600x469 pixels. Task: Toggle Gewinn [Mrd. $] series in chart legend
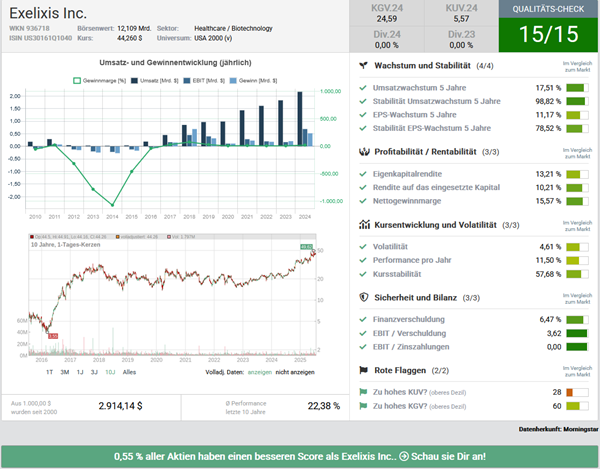click(x=253, y=81)
